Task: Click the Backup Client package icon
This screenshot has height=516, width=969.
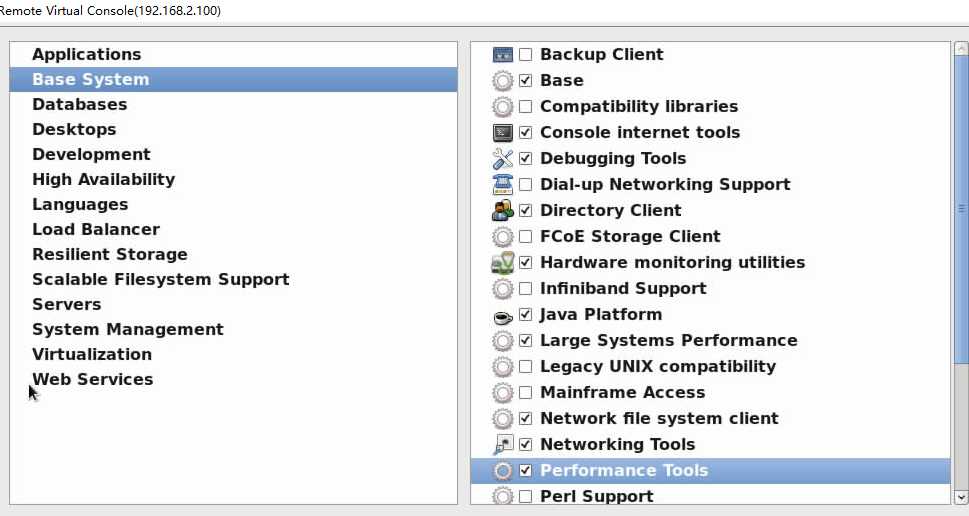Action: [503, 55]
